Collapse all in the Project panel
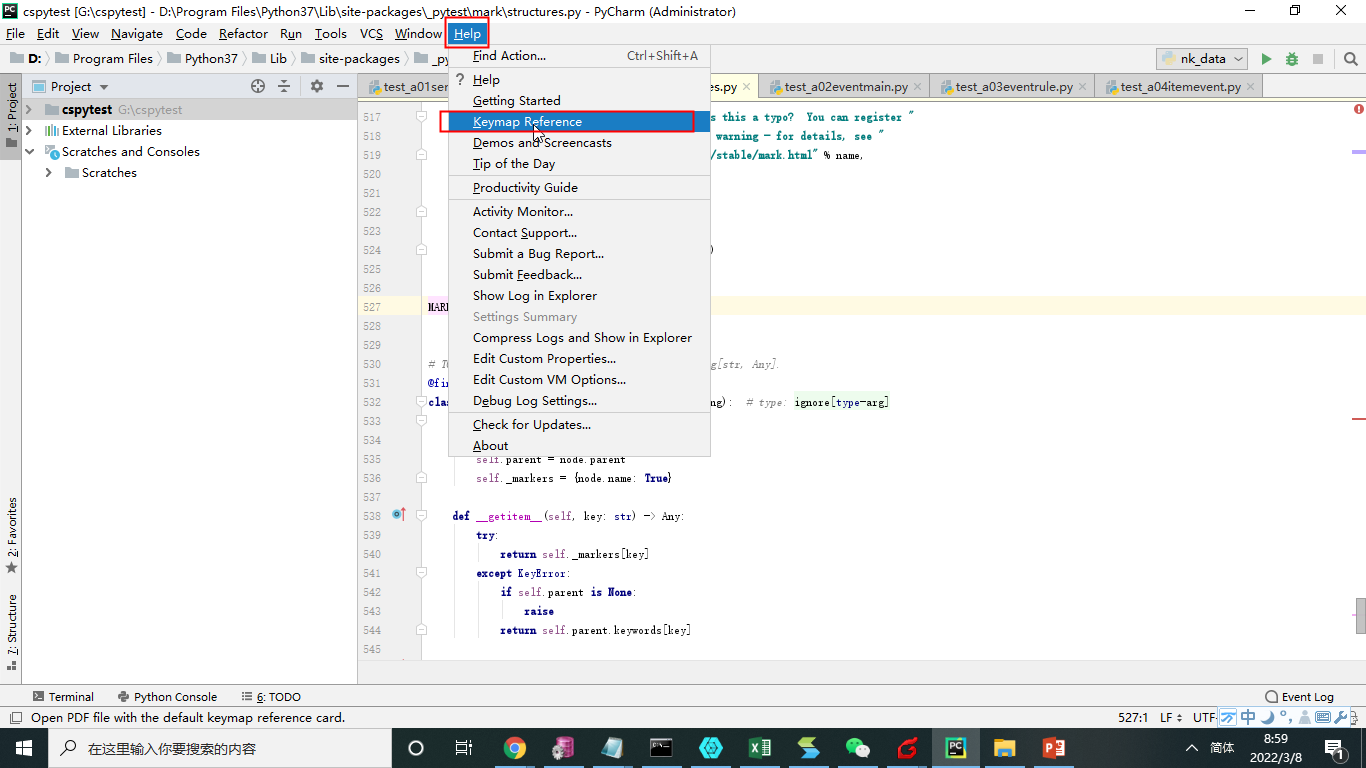This screenshot has width=1366, height=768. click(x=284, y=87)
